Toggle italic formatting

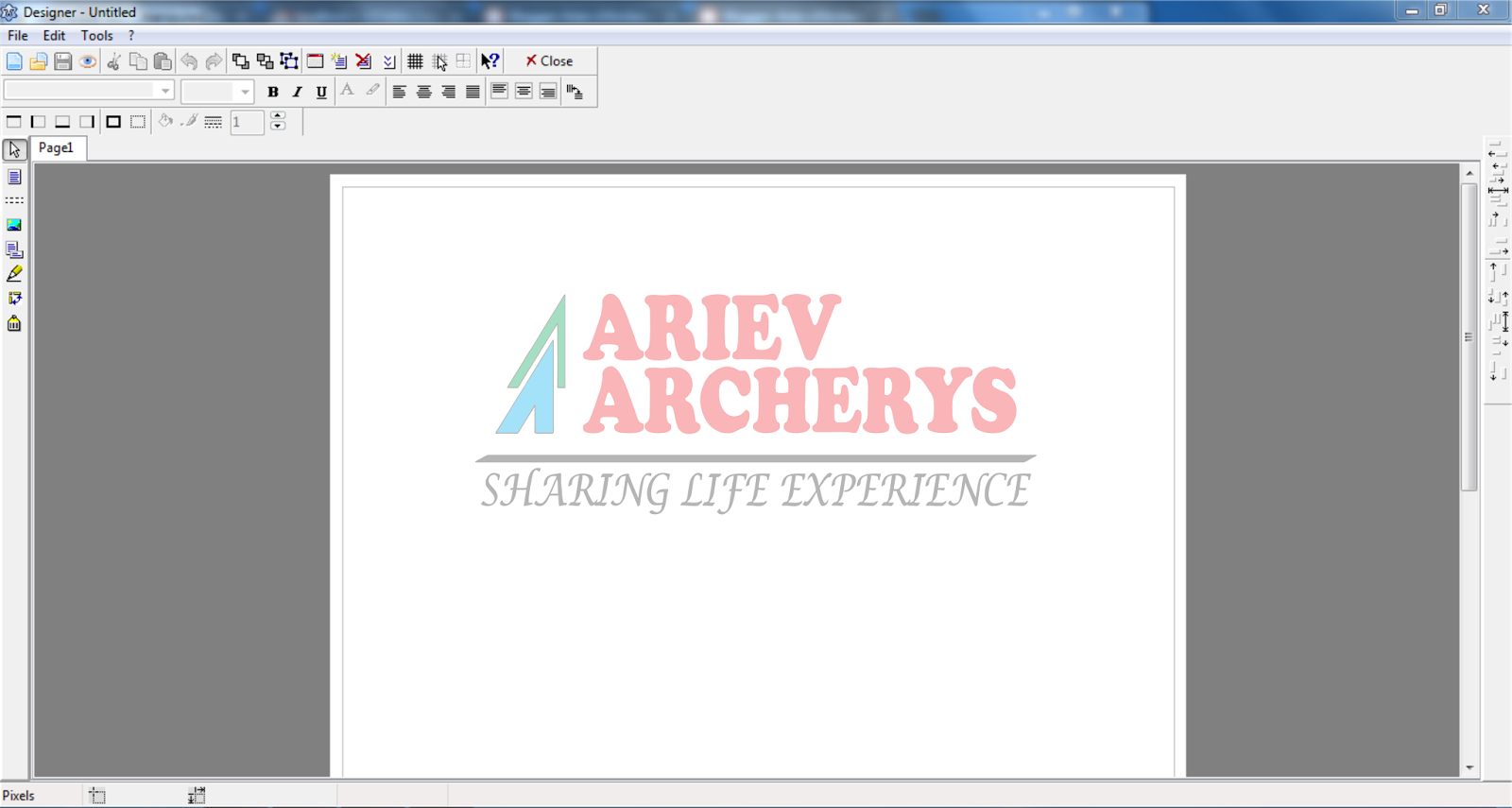pyautogui.click(x=297, y=92)
